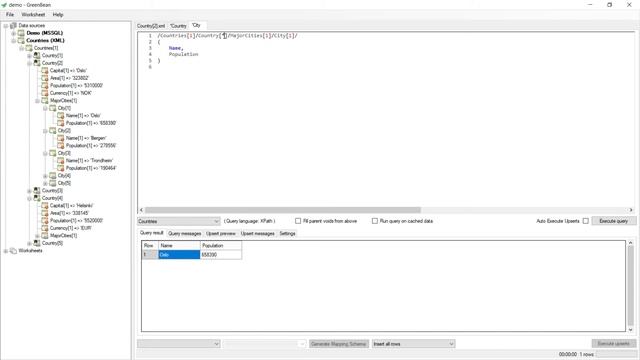Viewport: 640px width, 360px height.
Task: Select tree row Area[1] => '338145'
Action: 69,213
